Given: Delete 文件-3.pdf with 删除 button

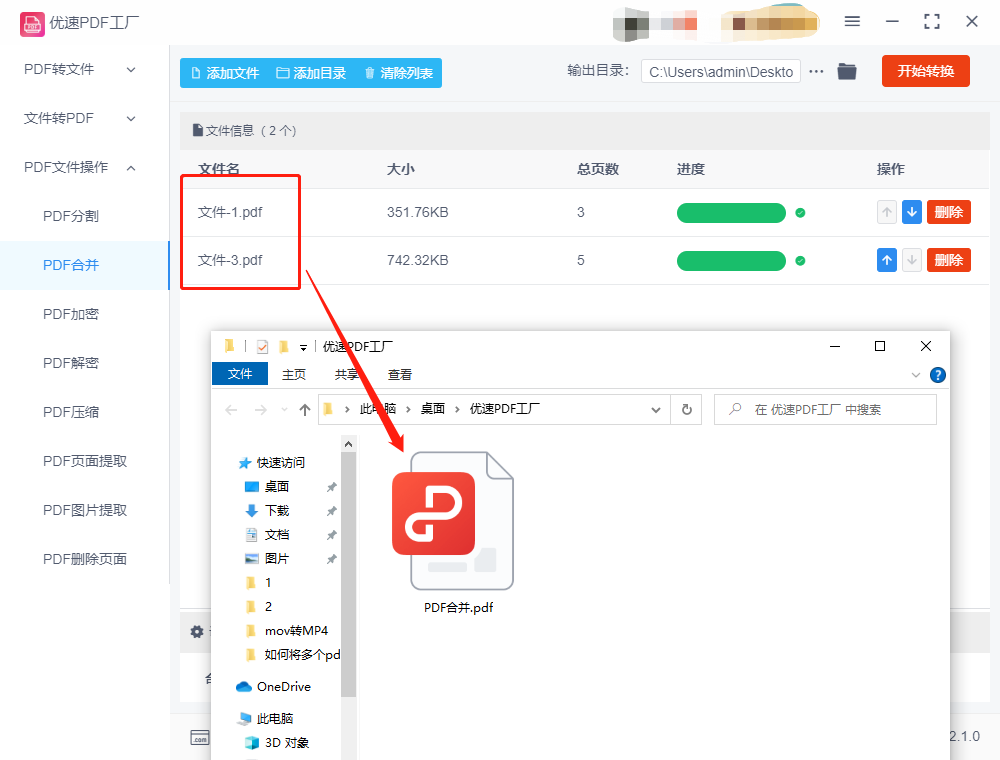Looking at the screenshot, I should pyautogui.click(x=948, y=260).
